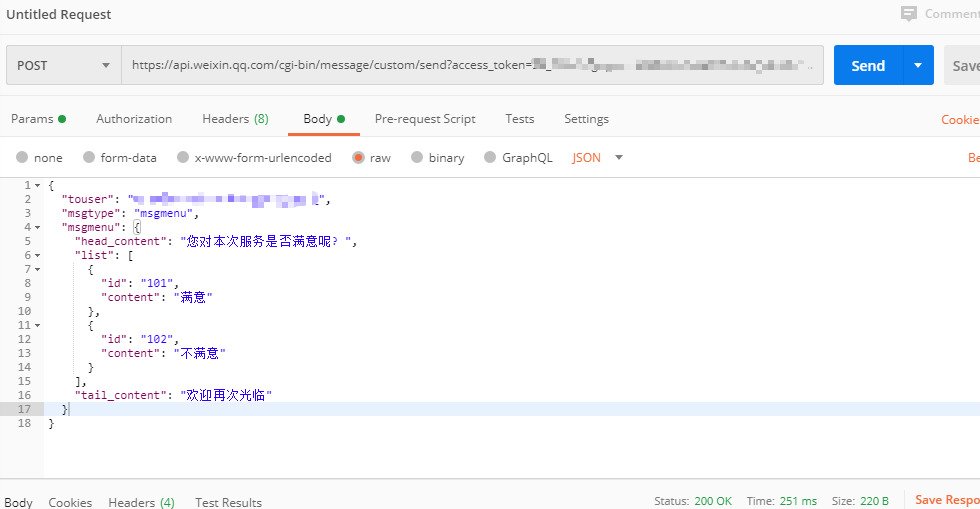Select the form-data radio button
Image resolution: width=980 pixels, height=509 pixels.
point(89,157)
